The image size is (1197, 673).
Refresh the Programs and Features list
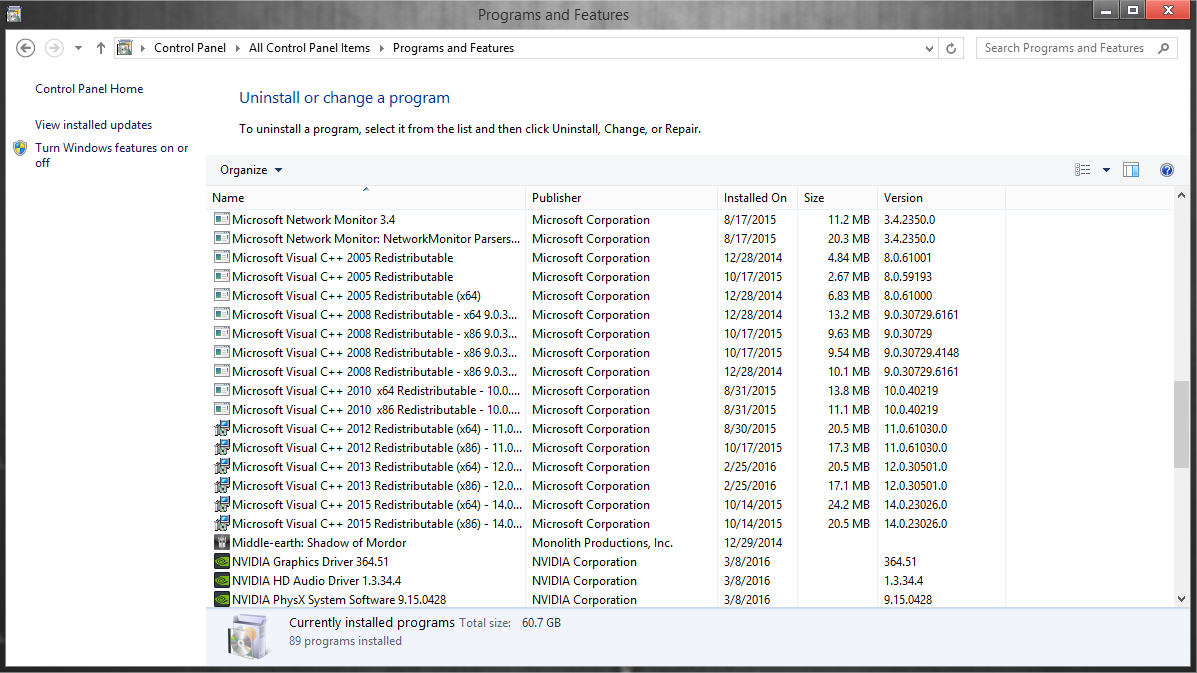pyautogui.click(x=951, y=48)
